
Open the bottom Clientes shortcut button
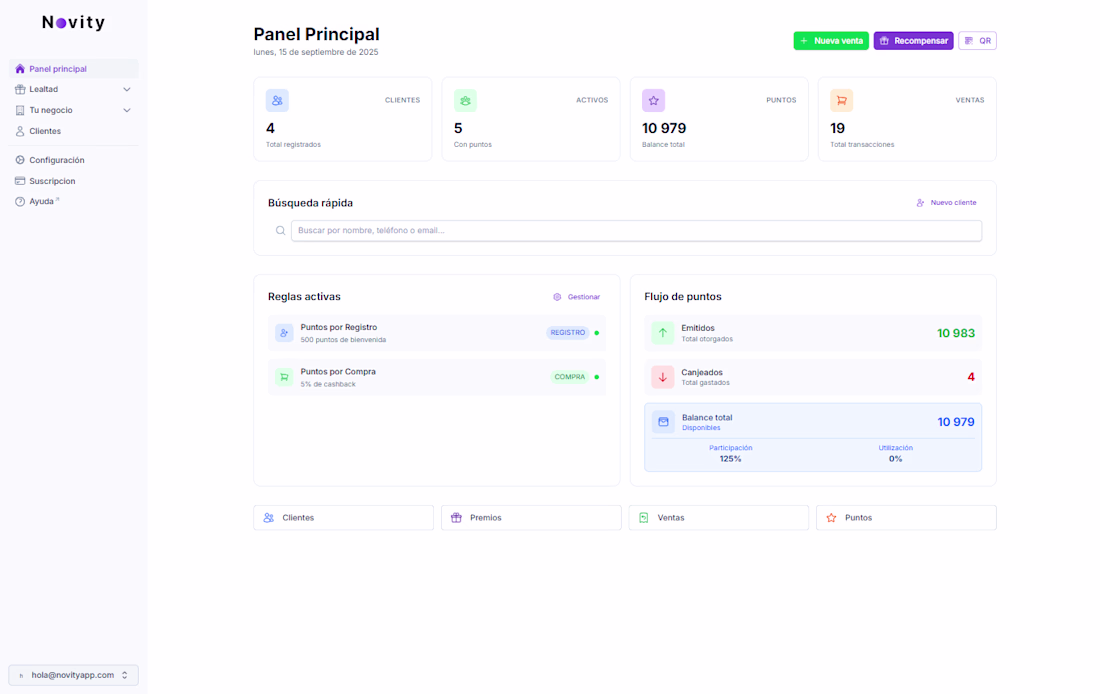click(343, 518)
